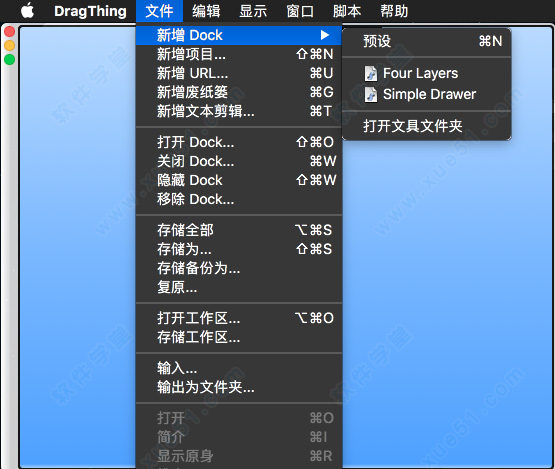Choose 存储工作区... menu item
The width and height of the screenshot is (555, 469).
(x=239, y=337)
